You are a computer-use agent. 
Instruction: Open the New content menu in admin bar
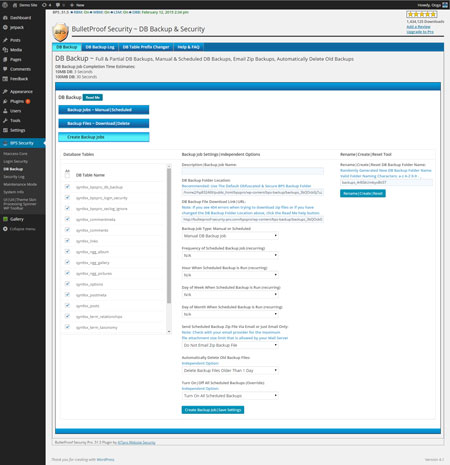(x=77, y=5)
